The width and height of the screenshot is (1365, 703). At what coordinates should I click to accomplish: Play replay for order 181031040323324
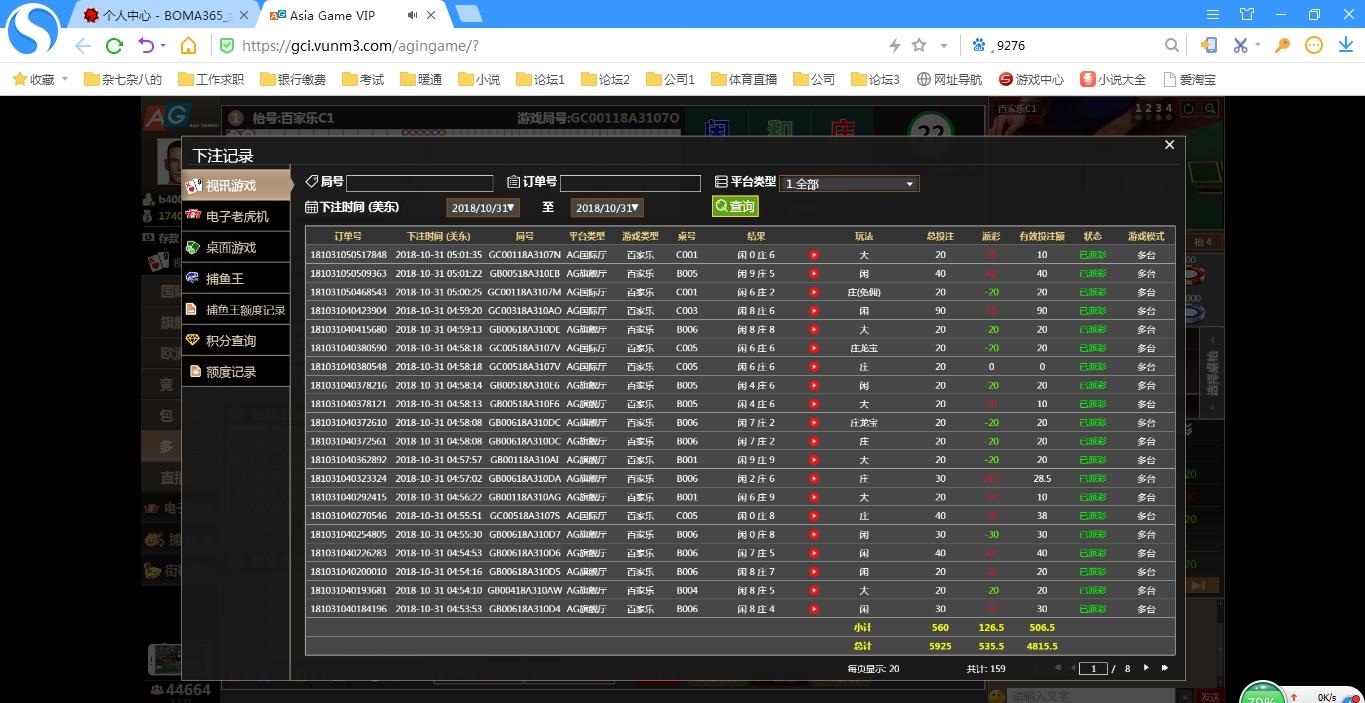click(x=813, y=479)
